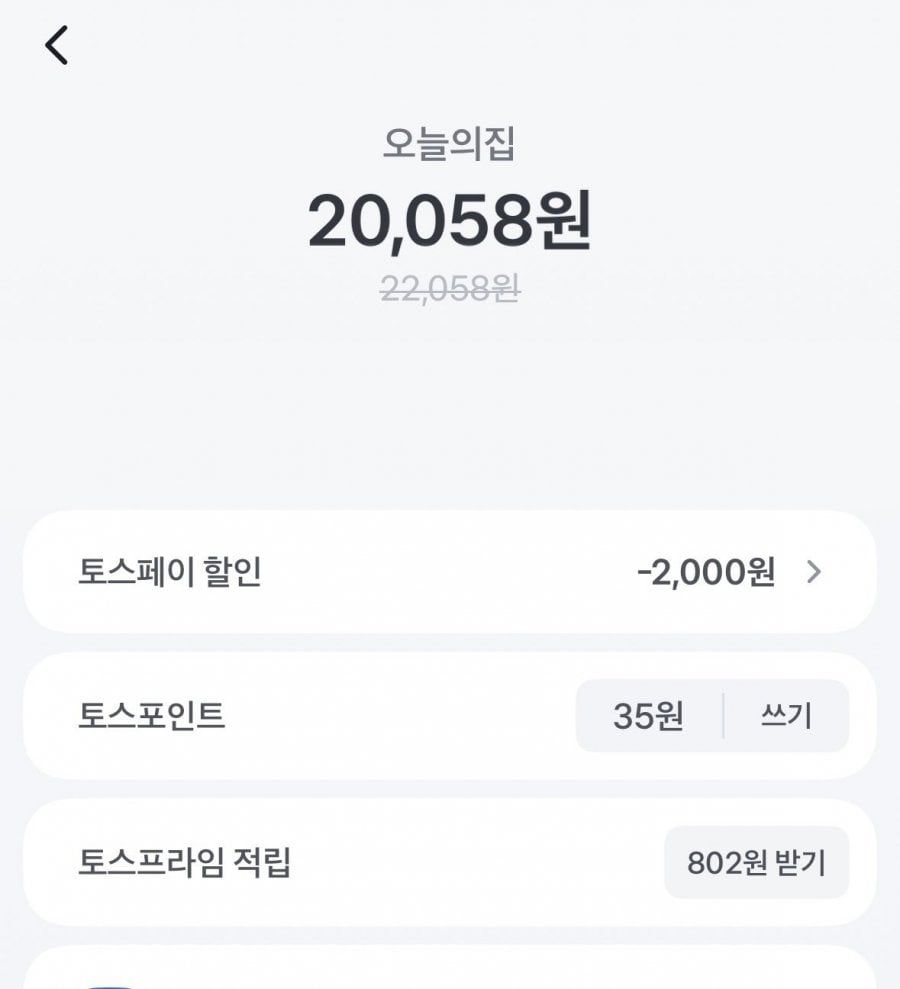Tap the middle of the 토스페이 할인 card
The image size is (900, 989).
(450, 571)
